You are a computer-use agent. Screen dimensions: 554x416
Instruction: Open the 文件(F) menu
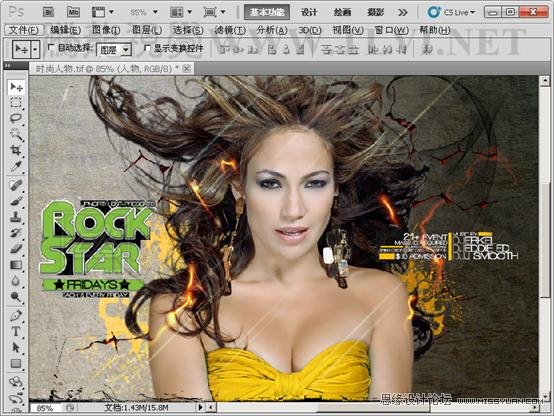tap(24, 30)
